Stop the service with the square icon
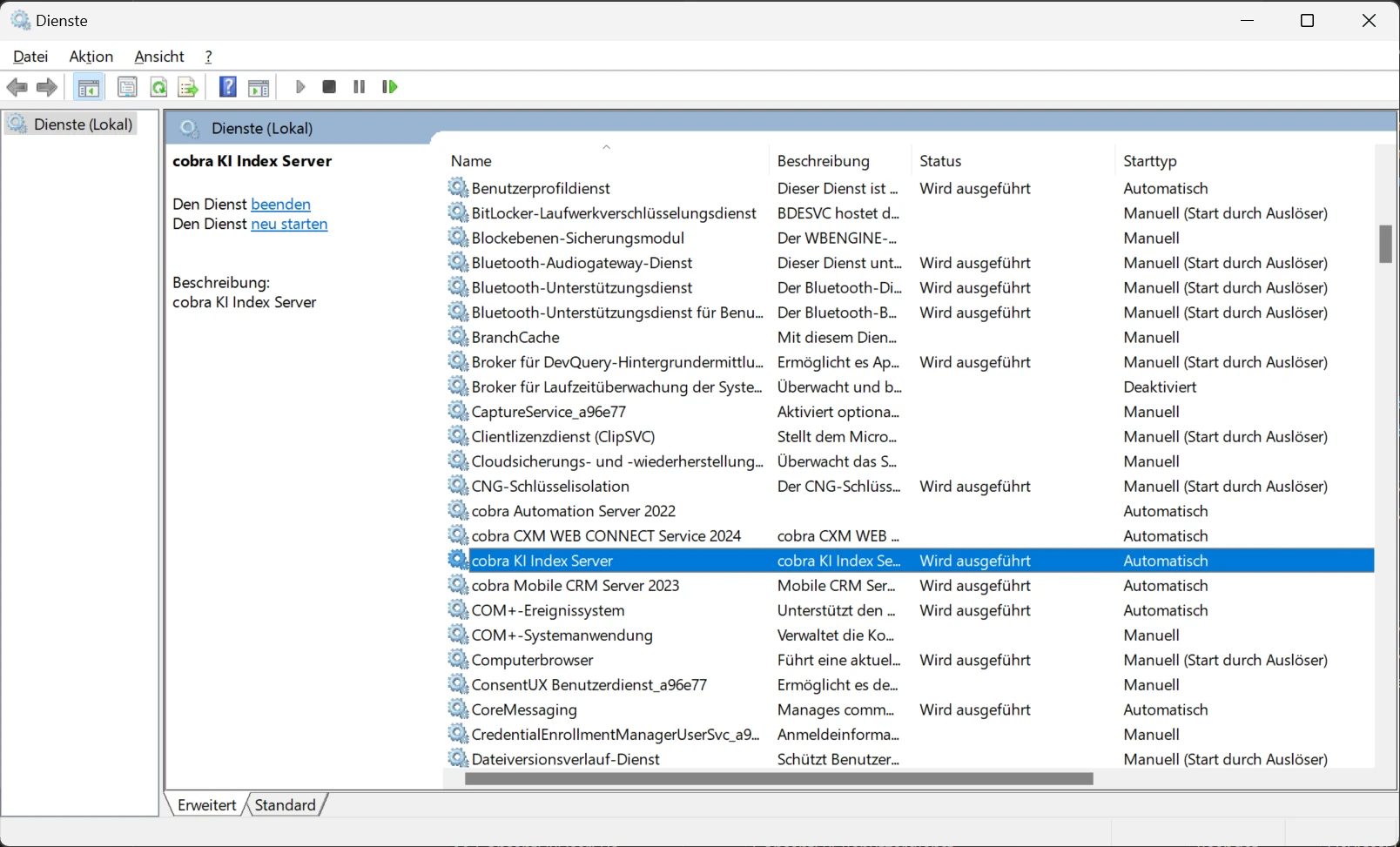The width and height of the screenshot is (1400, 847). [x=329, y=87]
